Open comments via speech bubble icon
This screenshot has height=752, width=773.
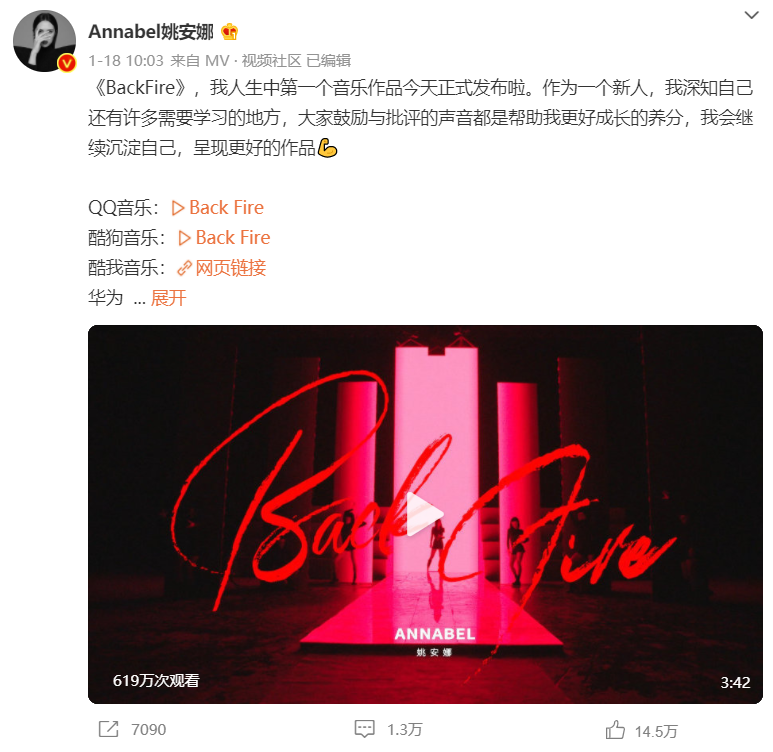pyautogui.click(x=364, y=729)
